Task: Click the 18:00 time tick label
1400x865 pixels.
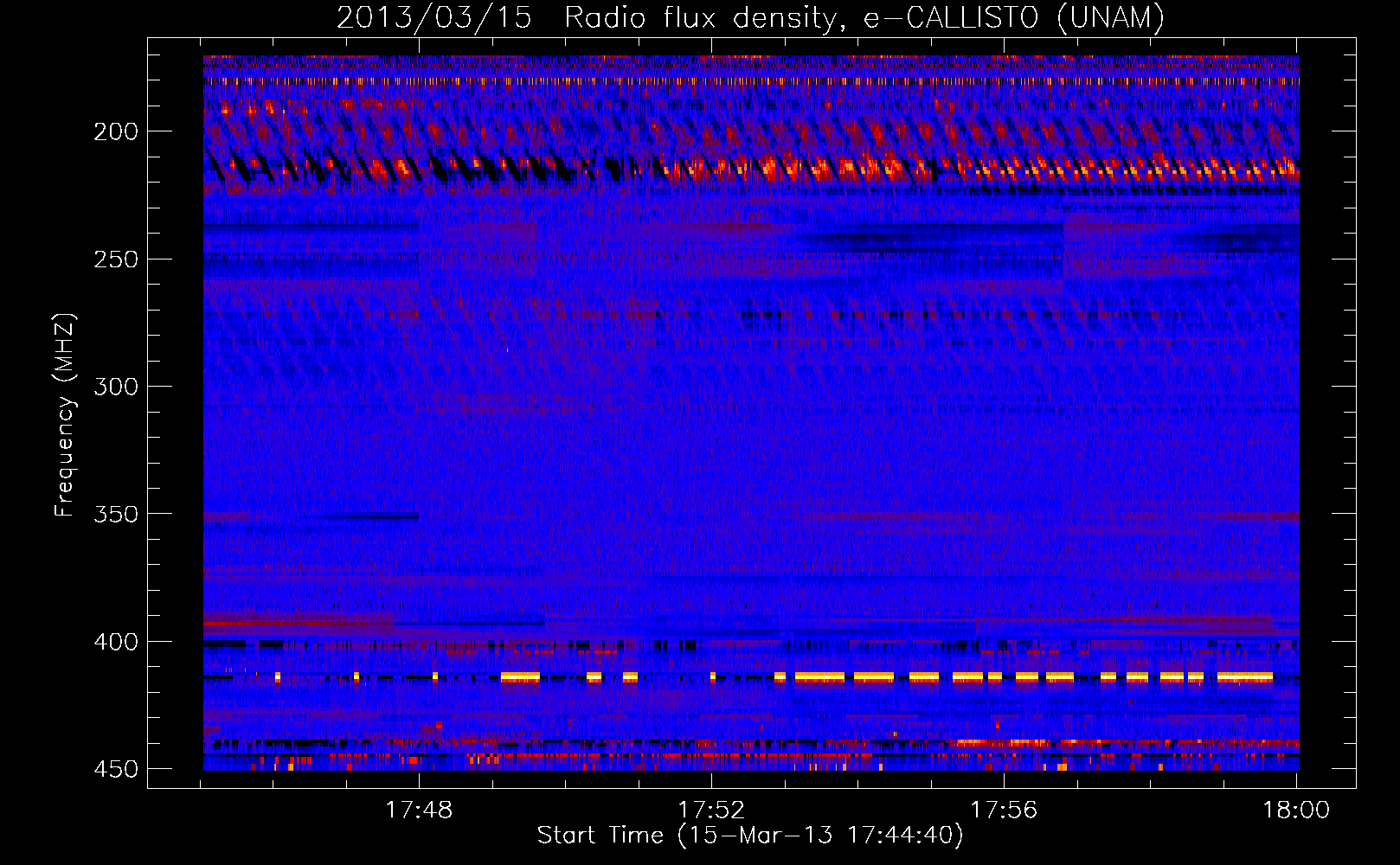Action: click(1296, 811)
